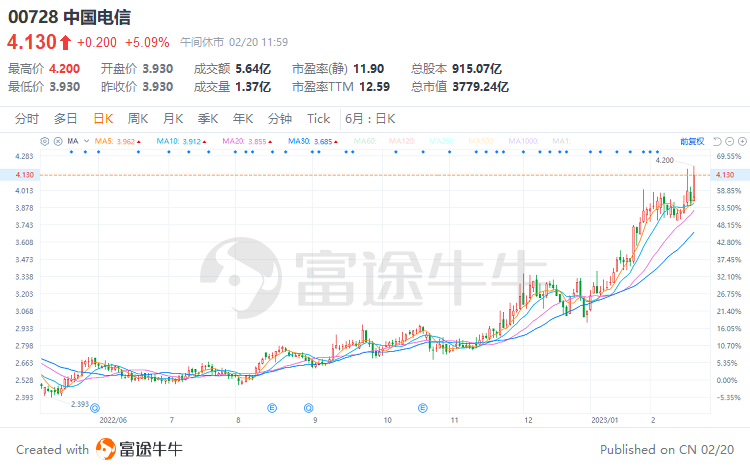Click the Futu logo icon beside 富途牛牛 footer text
750x470 pixels.
click(x=106, y=449)
